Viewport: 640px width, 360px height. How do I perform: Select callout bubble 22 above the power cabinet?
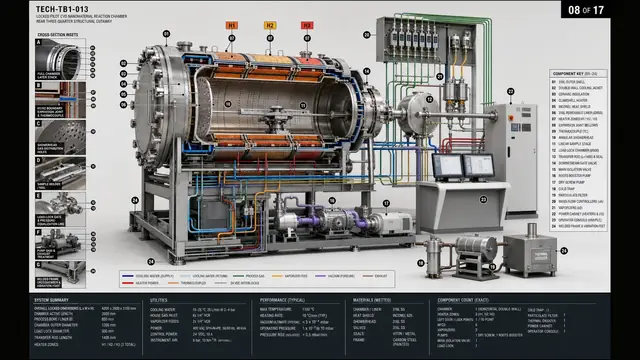click(511, 91)
